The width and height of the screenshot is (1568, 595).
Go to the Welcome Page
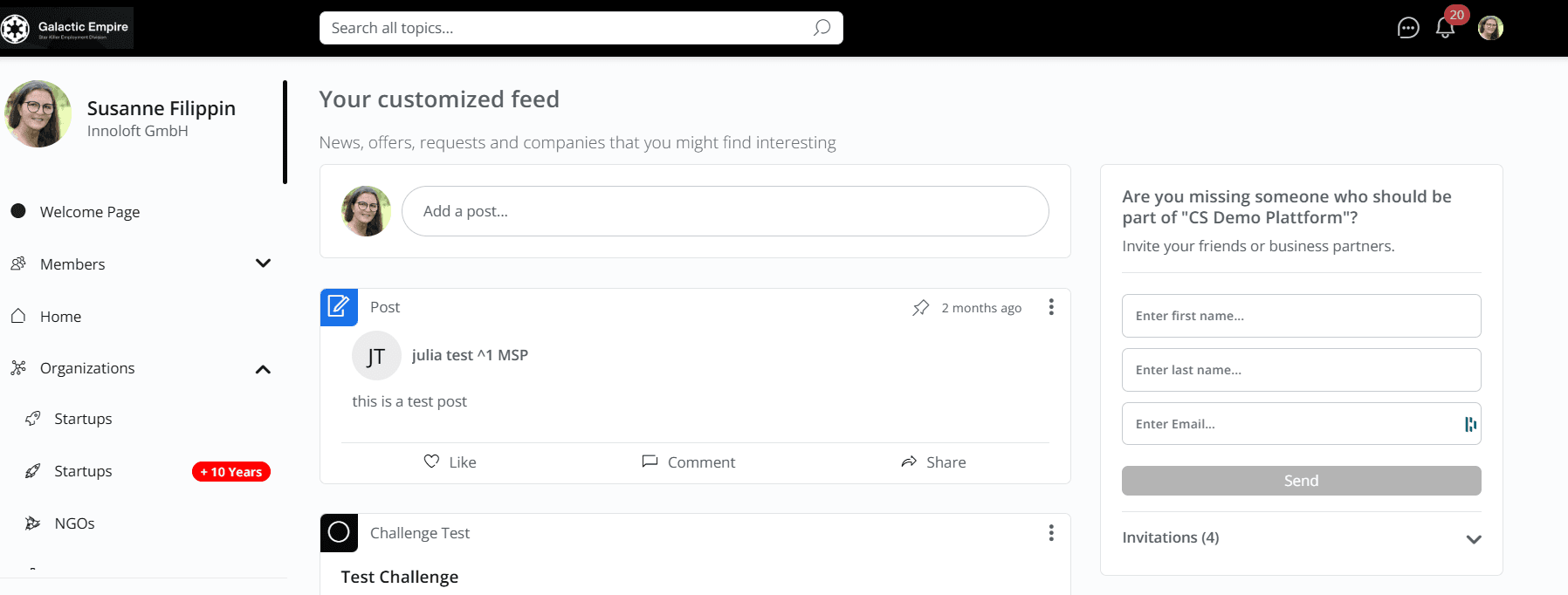[x=89, y=212]
